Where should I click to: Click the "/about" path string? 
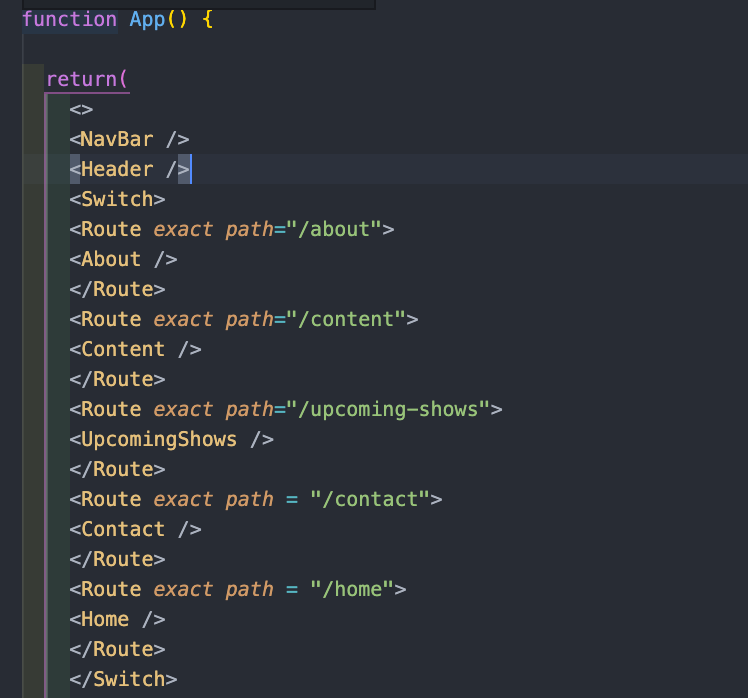pyautogui.click(x=334, y=229)
